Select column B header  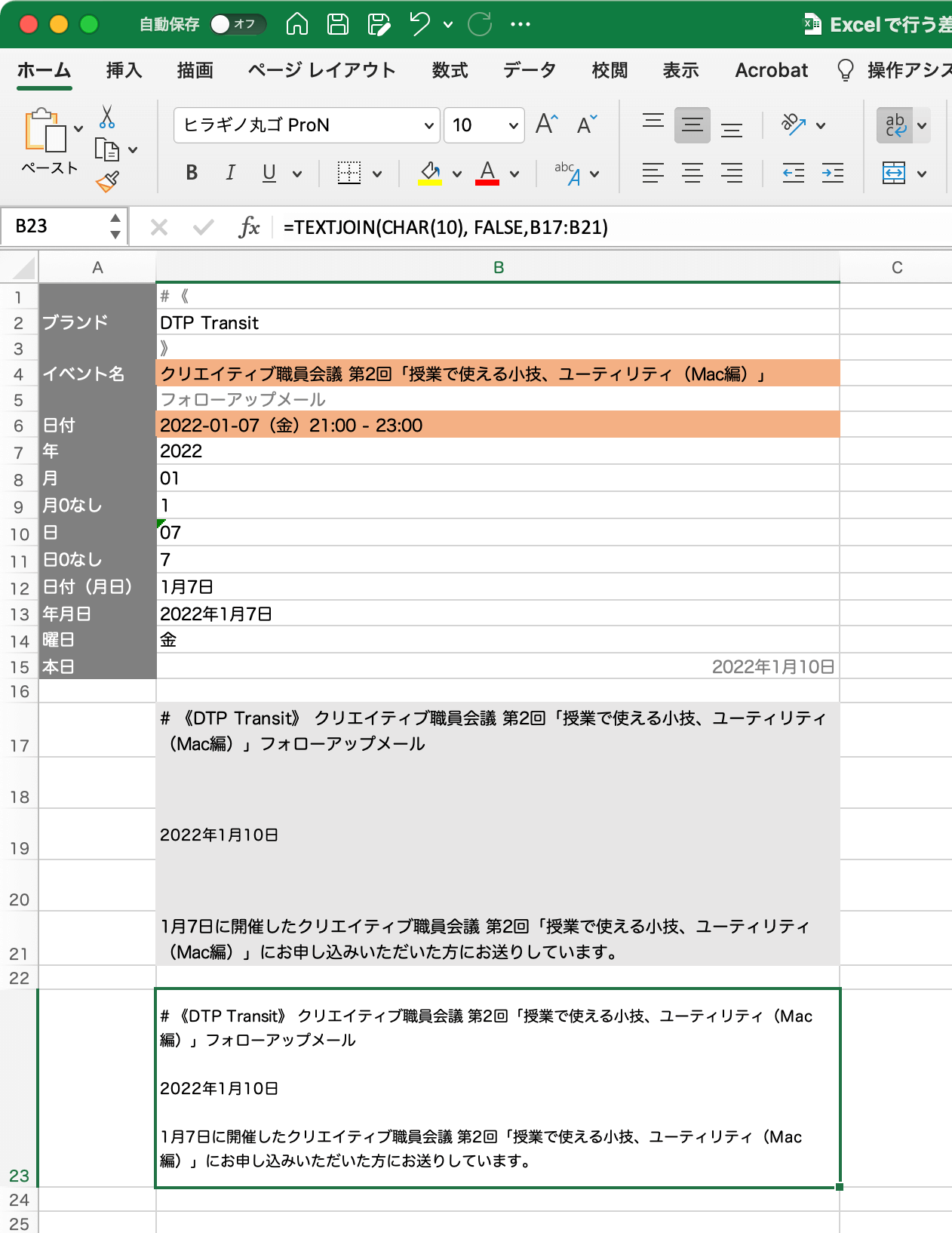pyautogui.click(x=498, y=267)
